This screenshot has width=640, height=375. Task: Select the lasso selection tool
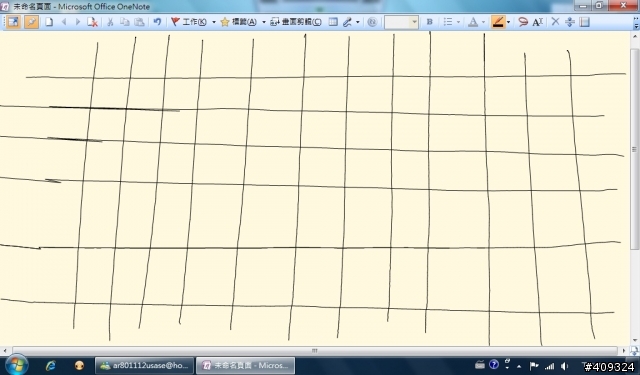[523, 22]
